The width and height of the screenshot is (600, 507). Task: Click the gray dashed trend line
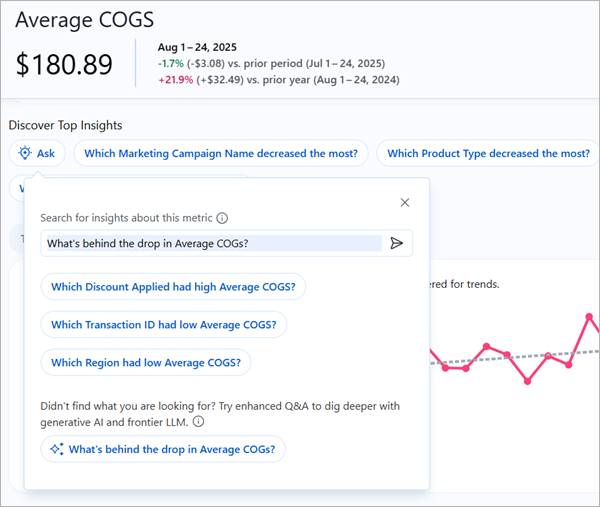coord(590,352)
